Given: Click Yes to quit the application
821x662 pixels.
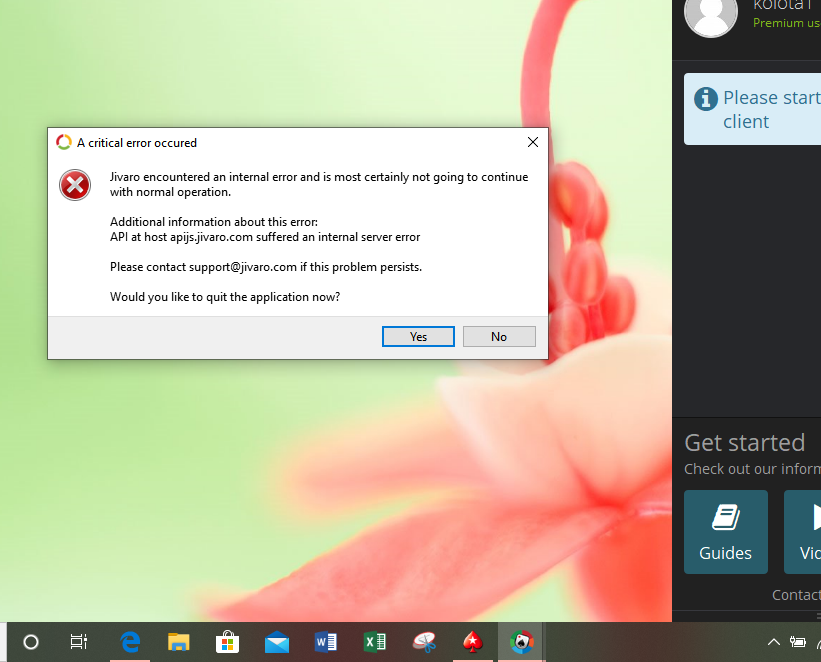Looking at the screenshot, I should click(418, 336).
